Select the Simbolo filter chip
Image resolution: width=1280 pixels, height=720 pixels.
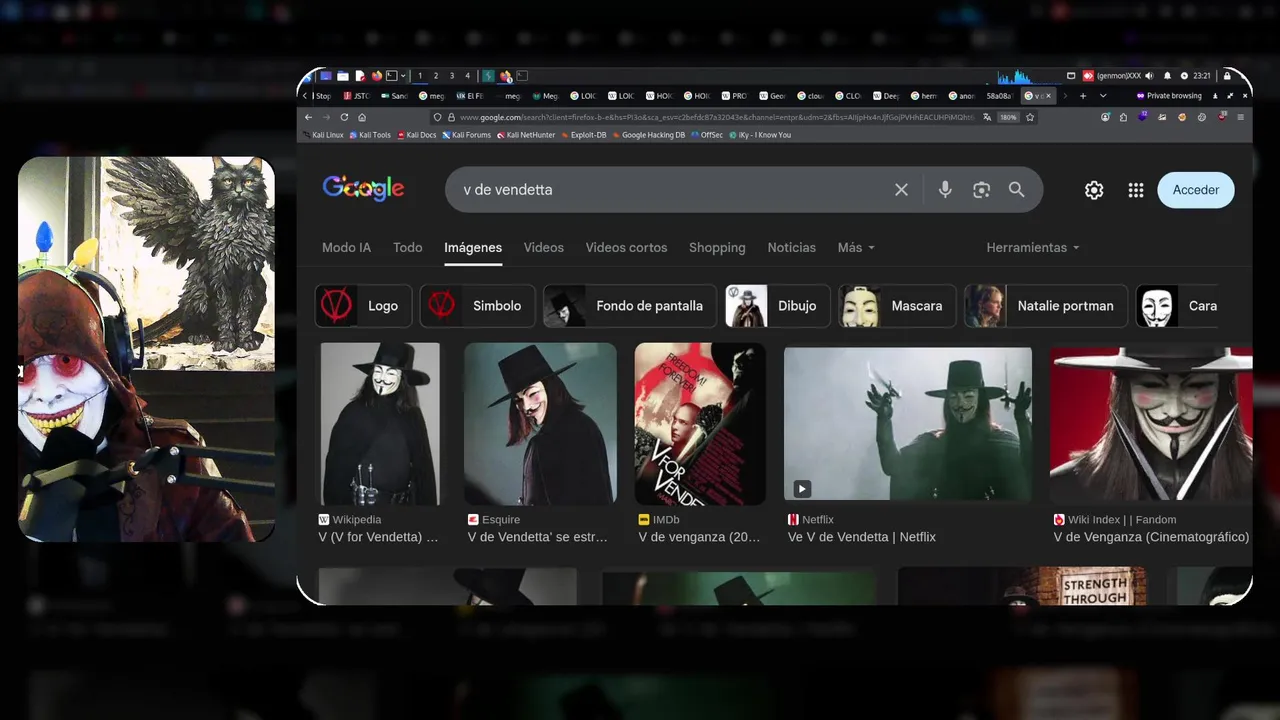coord(478,306)
